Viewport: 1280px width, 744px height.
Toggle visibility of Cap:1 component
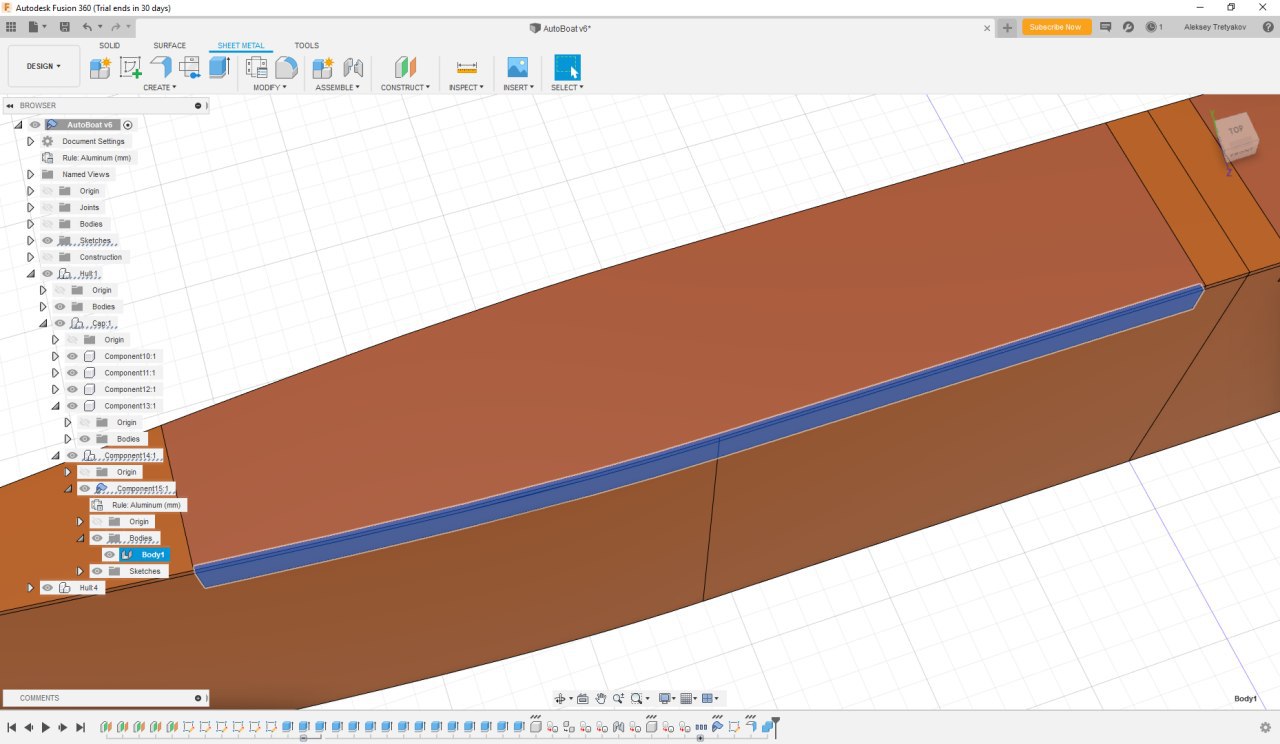pyautogui.click(x=59, y=323)
